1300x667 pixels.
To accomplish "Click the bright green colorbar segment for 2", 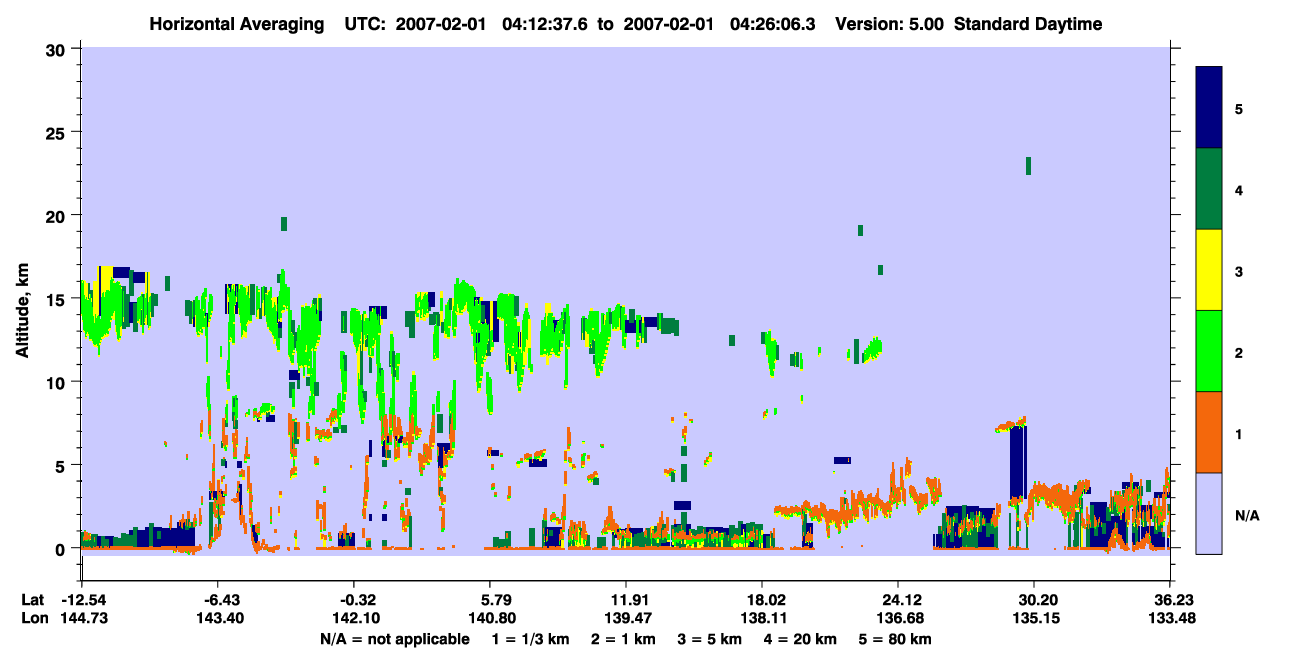I will tap(1209, 351).
